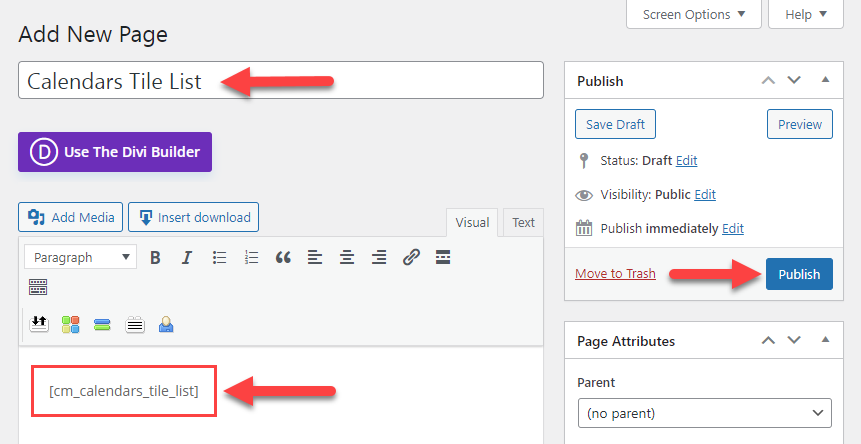Move Page Attributes box up
The width and height of the screenshot is (861, 444).
coord(768,340)
